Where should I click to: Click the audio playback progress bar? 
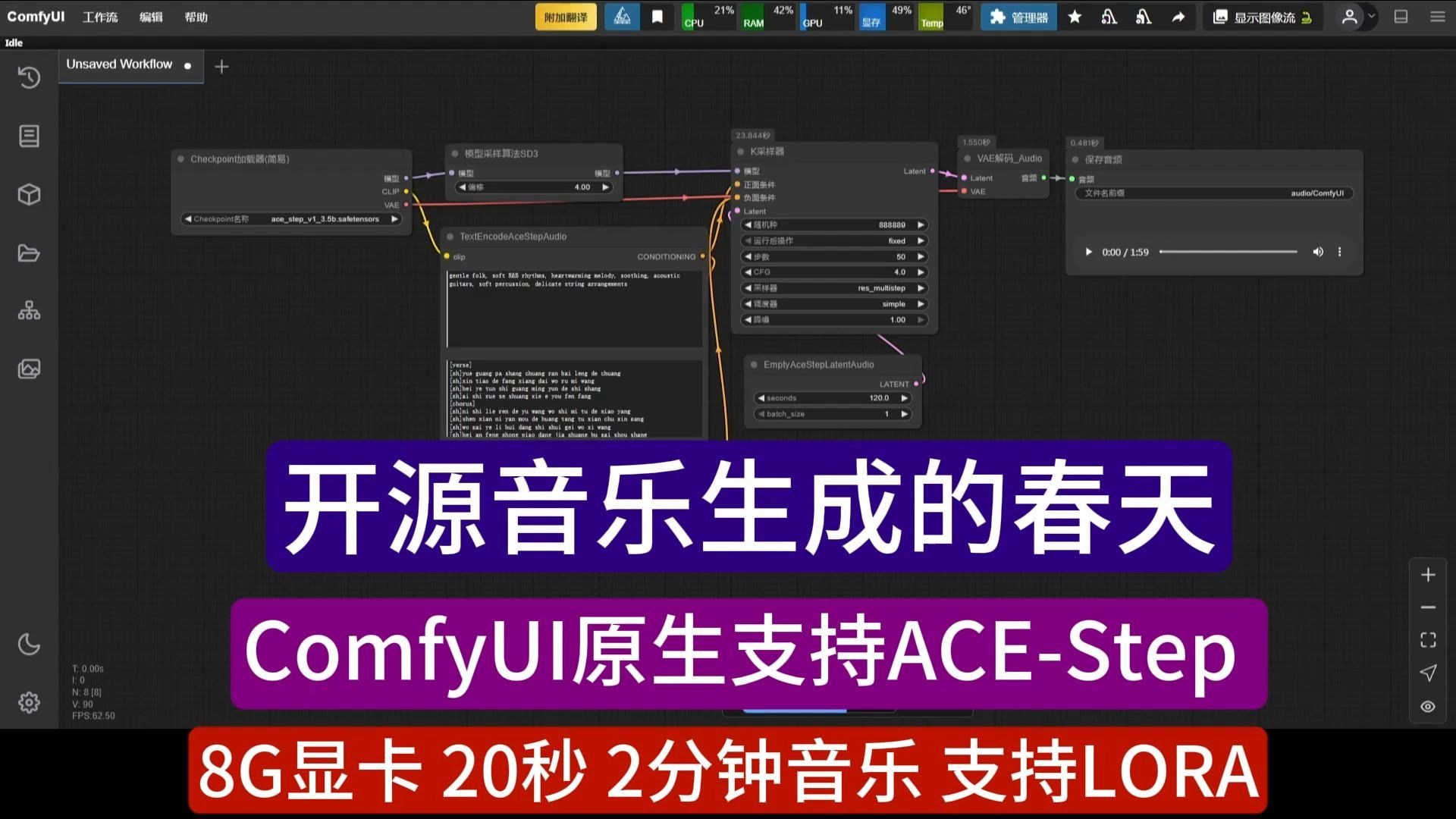[1228, 252]
